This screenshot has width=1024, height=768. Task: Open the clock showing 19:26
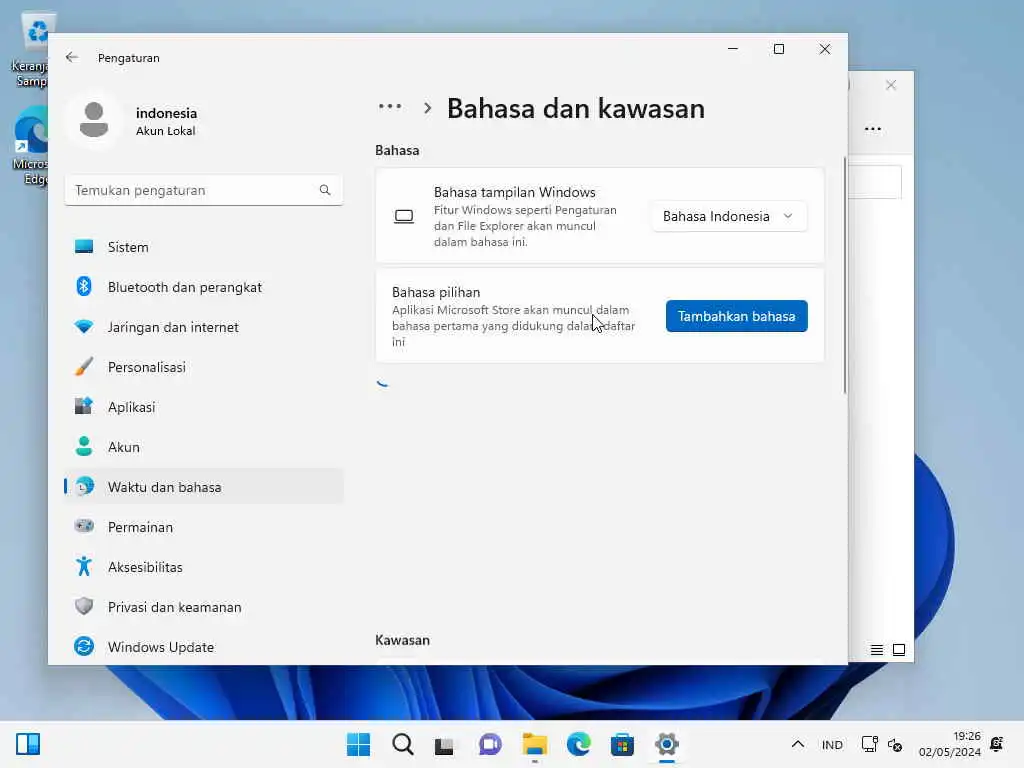pyautogui.click(x=949, y=744)
